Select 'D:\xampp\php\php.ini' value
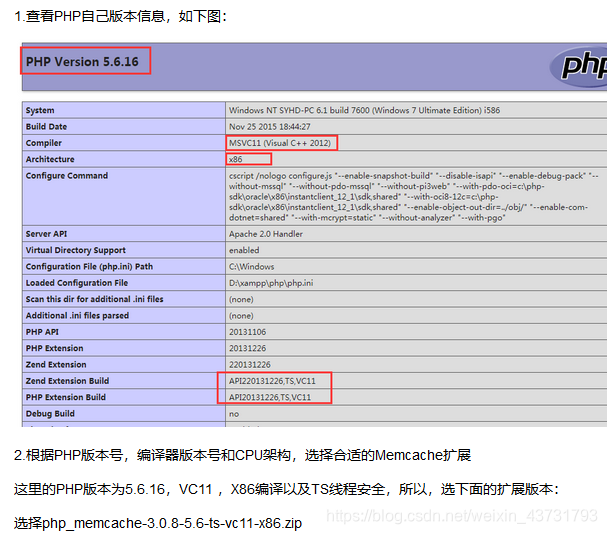The height and width of the screenshot is (534, 607). coord(271,283)
